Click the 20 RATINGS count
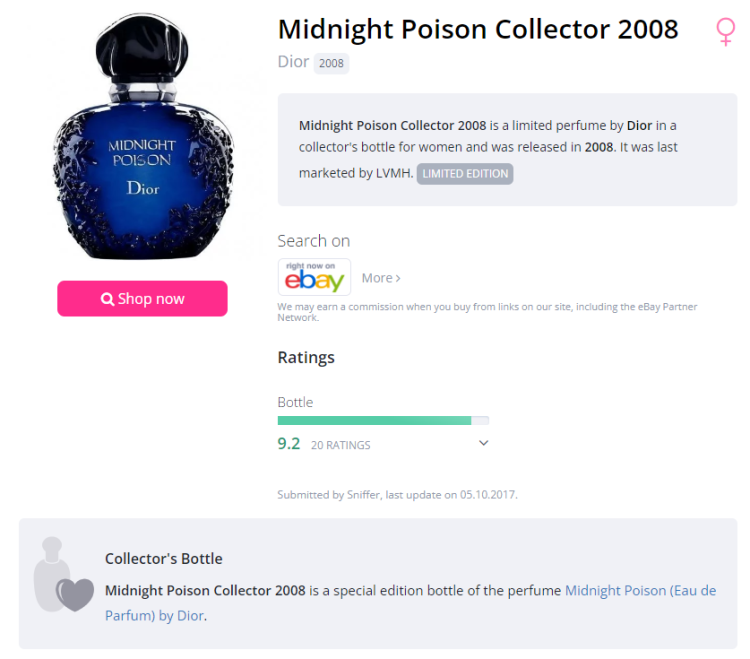The height and width of the screenshot is (659, 750). coord(340,445)
